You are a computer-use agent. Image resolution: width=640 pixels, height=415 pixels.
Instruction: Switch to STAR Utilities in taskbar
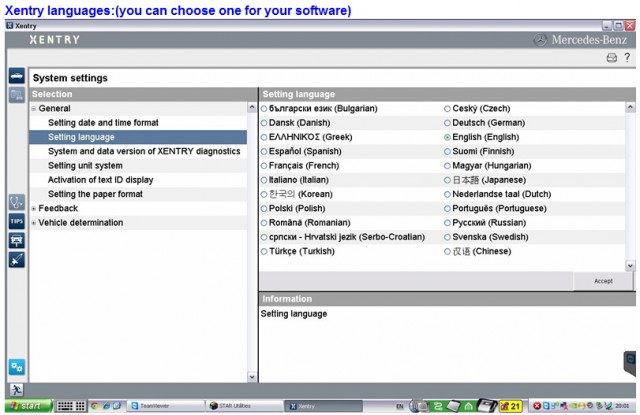244,406
